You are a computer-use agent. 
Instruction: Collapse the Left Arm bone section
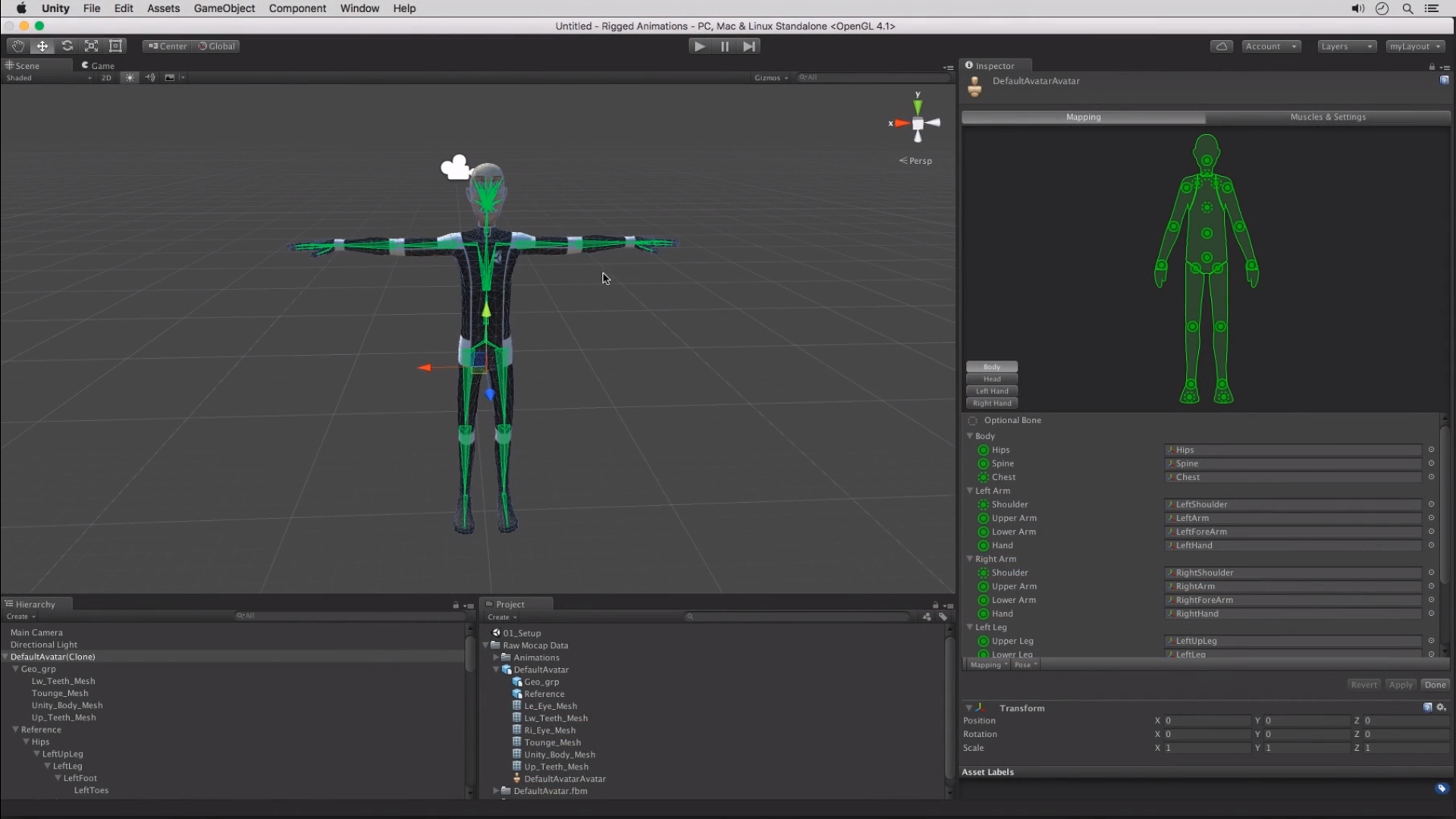(x=970, y=491)
